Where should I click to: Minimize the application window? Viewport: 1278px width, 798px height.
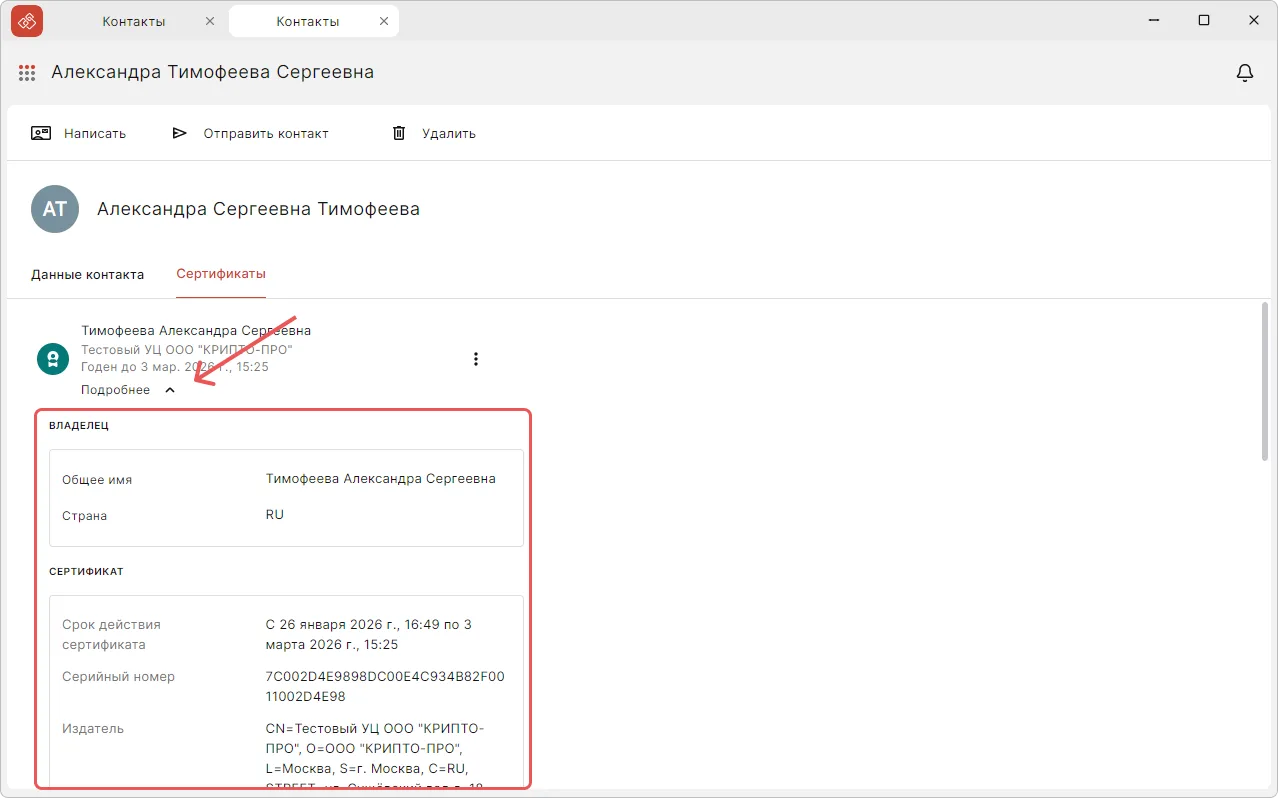click(x=1156, y=21)
